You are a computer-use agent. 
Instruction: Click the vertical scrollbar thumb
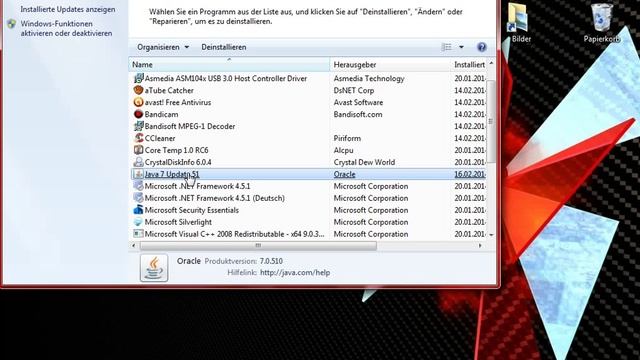click(491, 121)
